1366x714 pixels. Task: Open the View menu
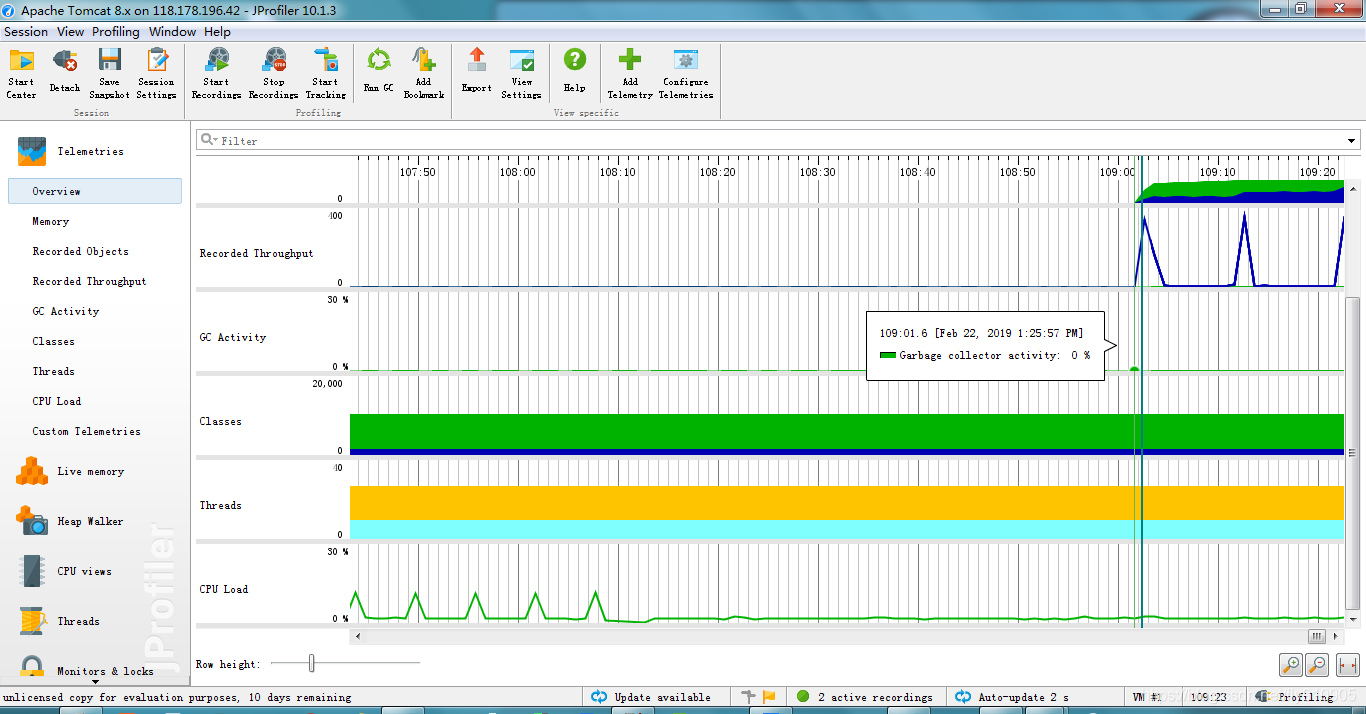coord(70,31)
